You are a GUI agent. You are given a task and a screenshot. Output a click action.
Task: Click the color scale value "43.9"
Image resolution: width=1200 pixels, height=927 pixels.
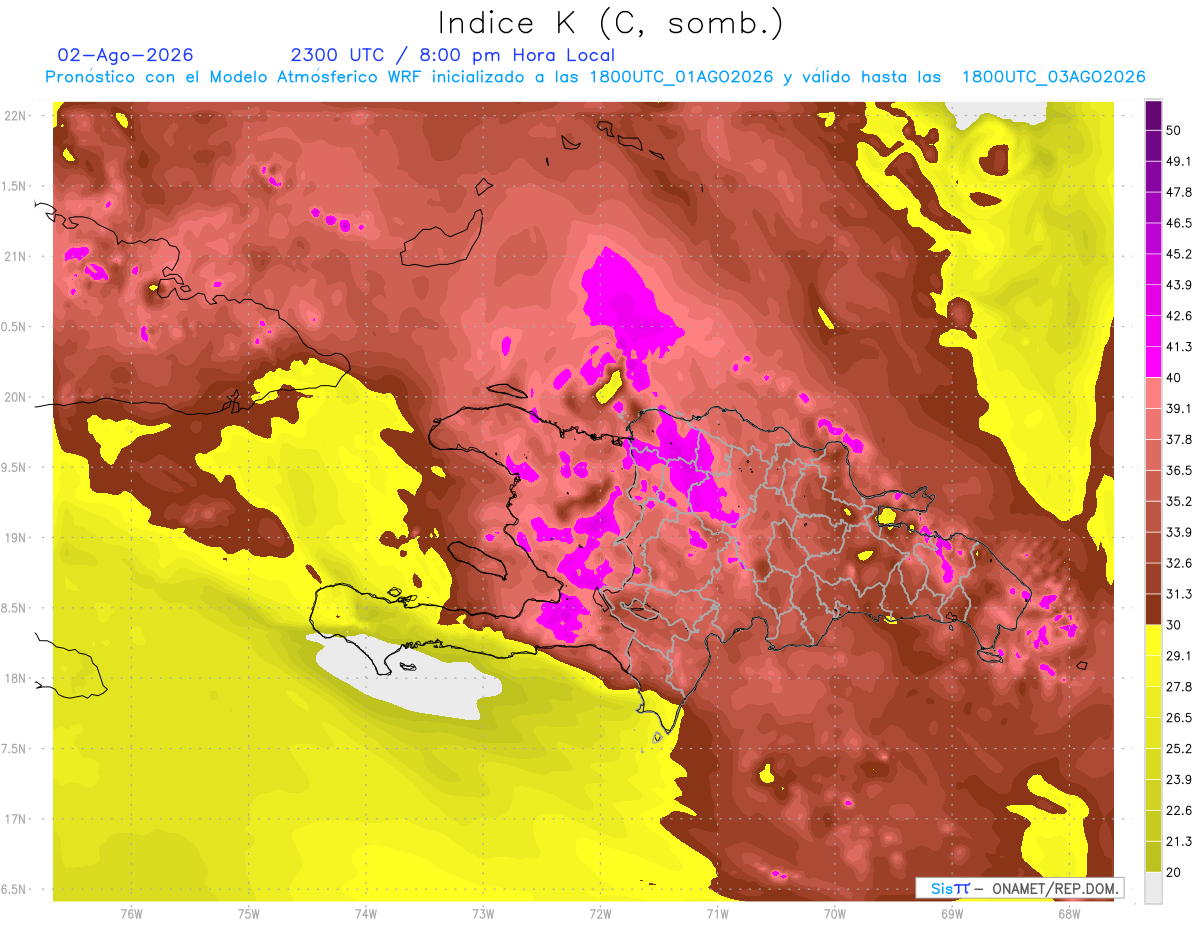coord(1178,286)
